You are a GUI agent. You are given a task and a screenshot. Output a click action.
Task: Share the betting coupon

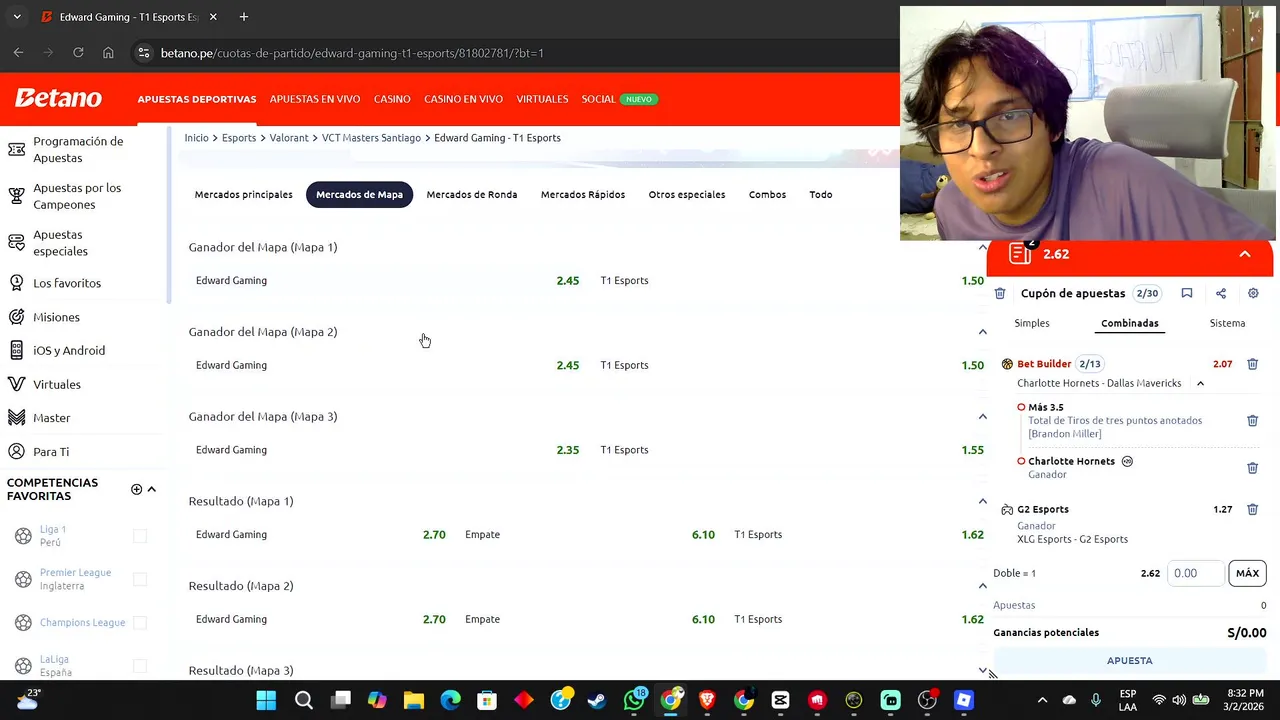click(x=1220, y=293)
